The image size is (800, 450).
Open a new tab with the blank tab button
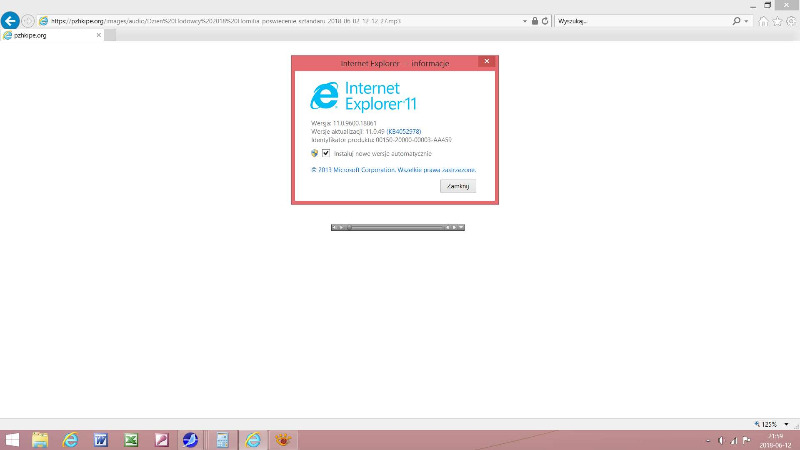click(x=110, y=35)
